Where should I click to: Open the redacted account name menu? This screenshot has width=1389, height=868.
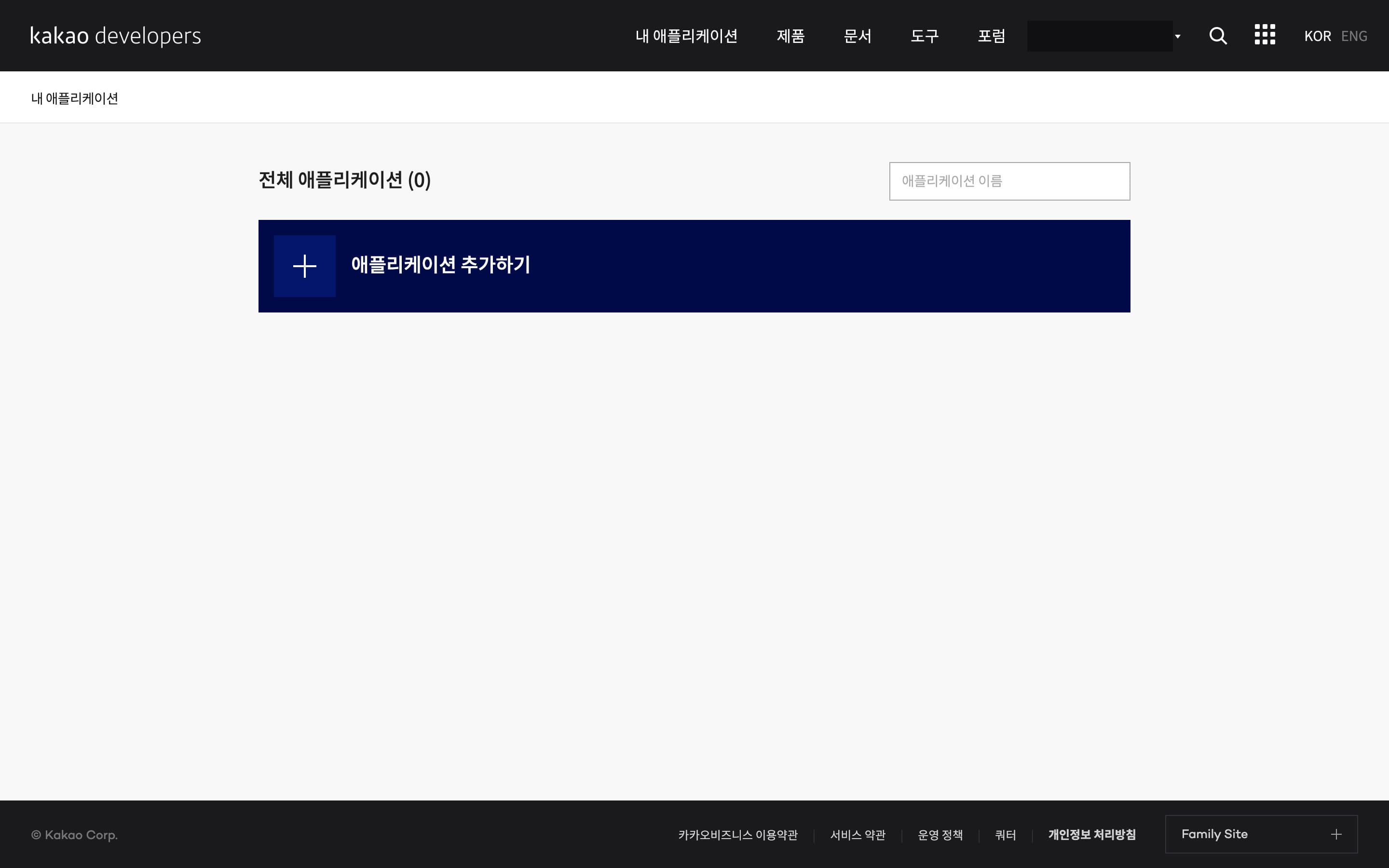[x=1099, y=36]
